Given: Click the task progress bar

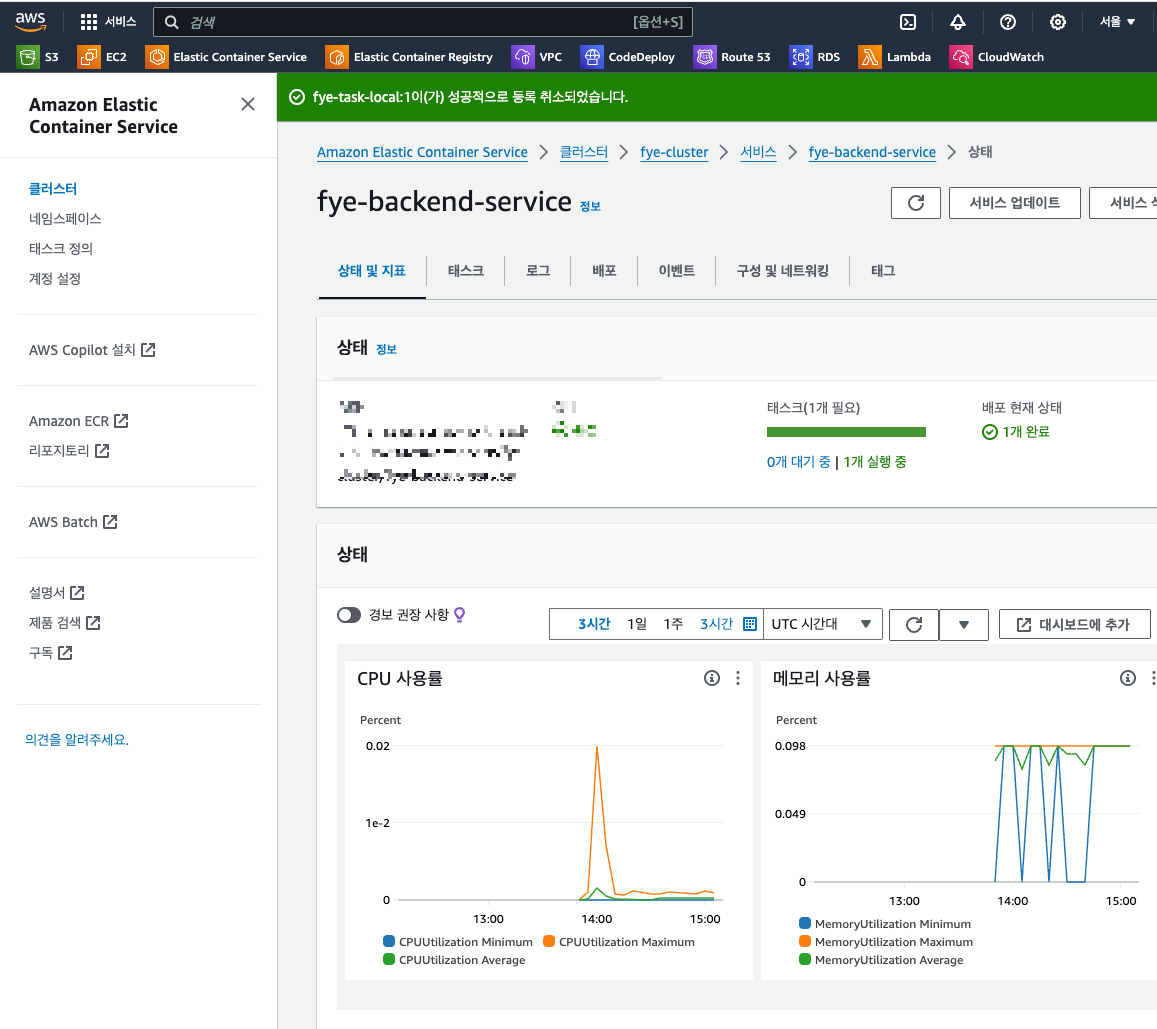Looking at the screenshot, I should coord(846,432).
